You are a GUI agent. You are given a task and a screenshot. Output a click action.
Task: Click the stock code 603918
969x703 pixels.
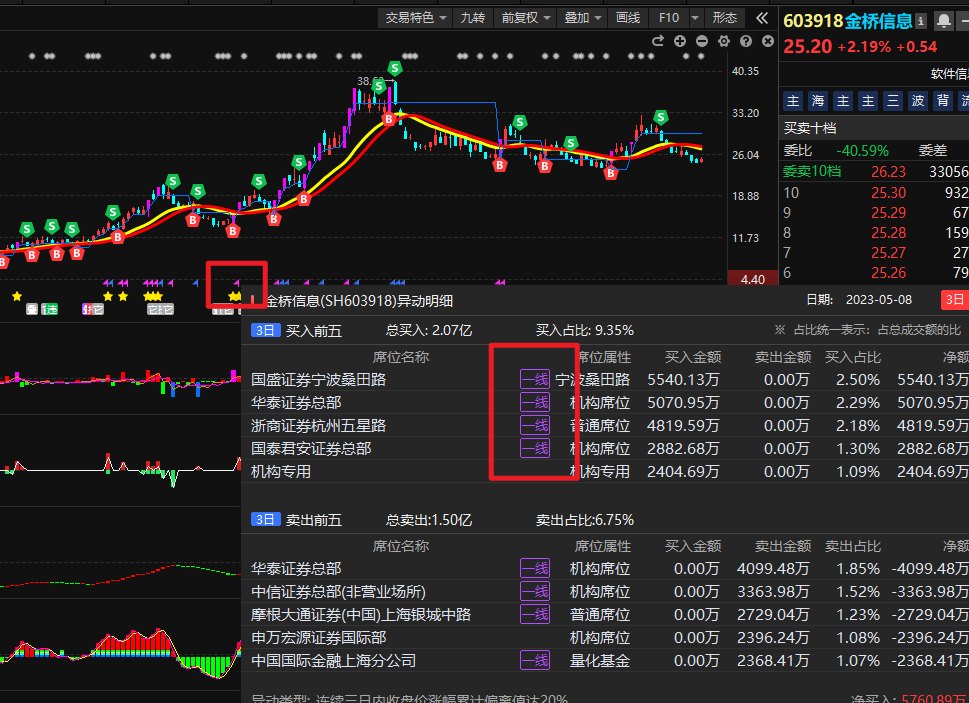coord(813,22)
